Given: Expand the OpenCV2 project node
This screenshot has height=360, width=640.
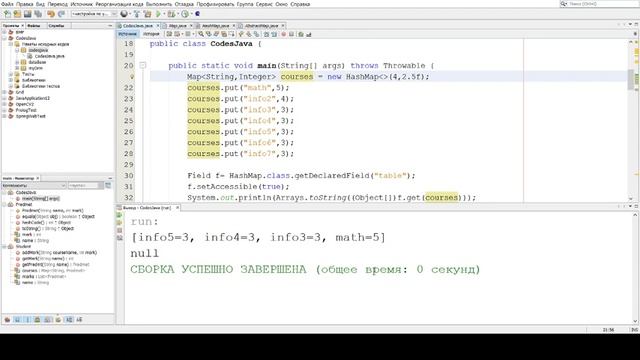Looking at the screenshot, I should tap(4, 104).
